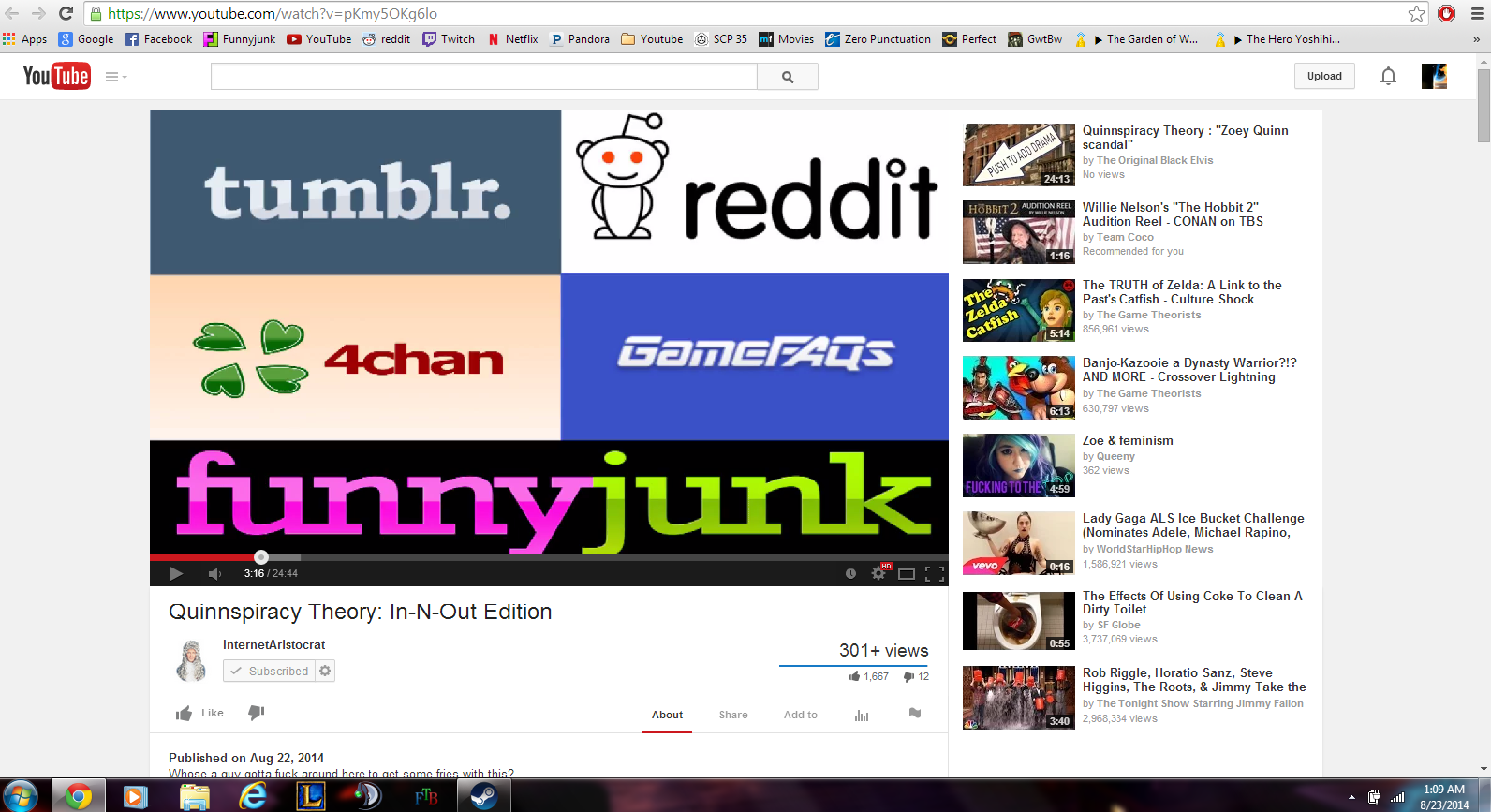The height and width of the screenshot is (812, 1491).
Task: Select the Add to tab
Action: pos(801,715)
